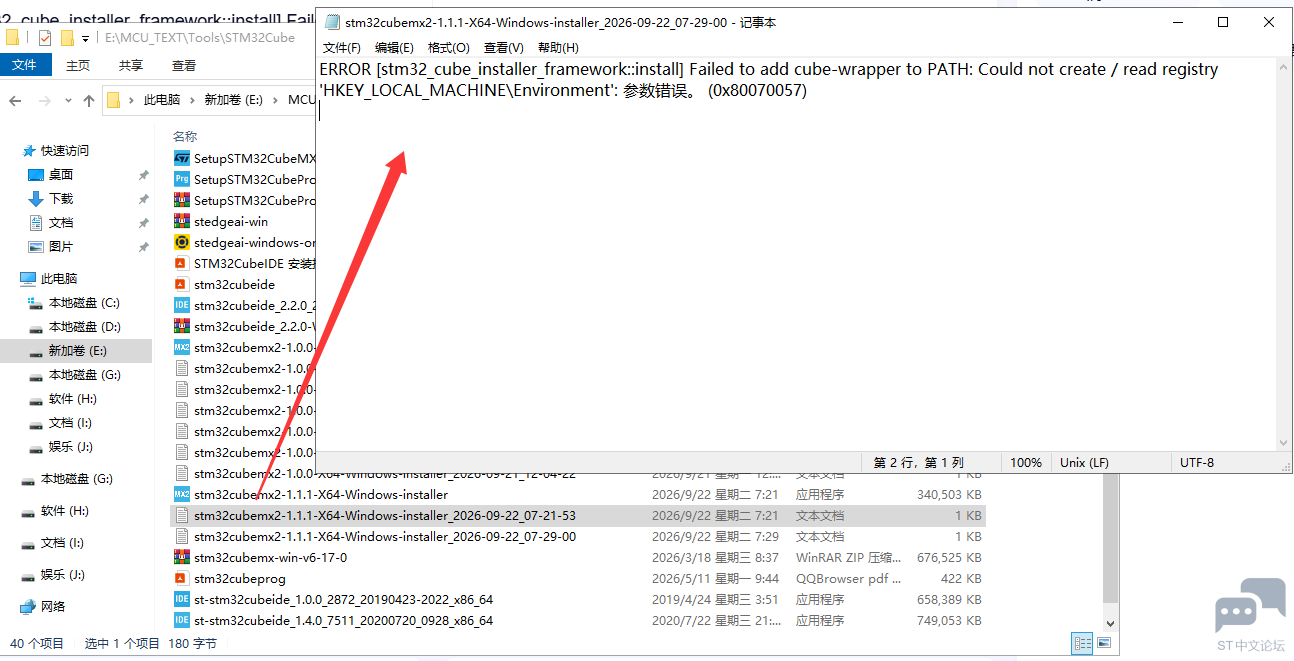Click IDE icon of st-stm32cubeide_1.0.0_2872 file
This screenshot has height=661, width=1294.
tap(181, 599)
